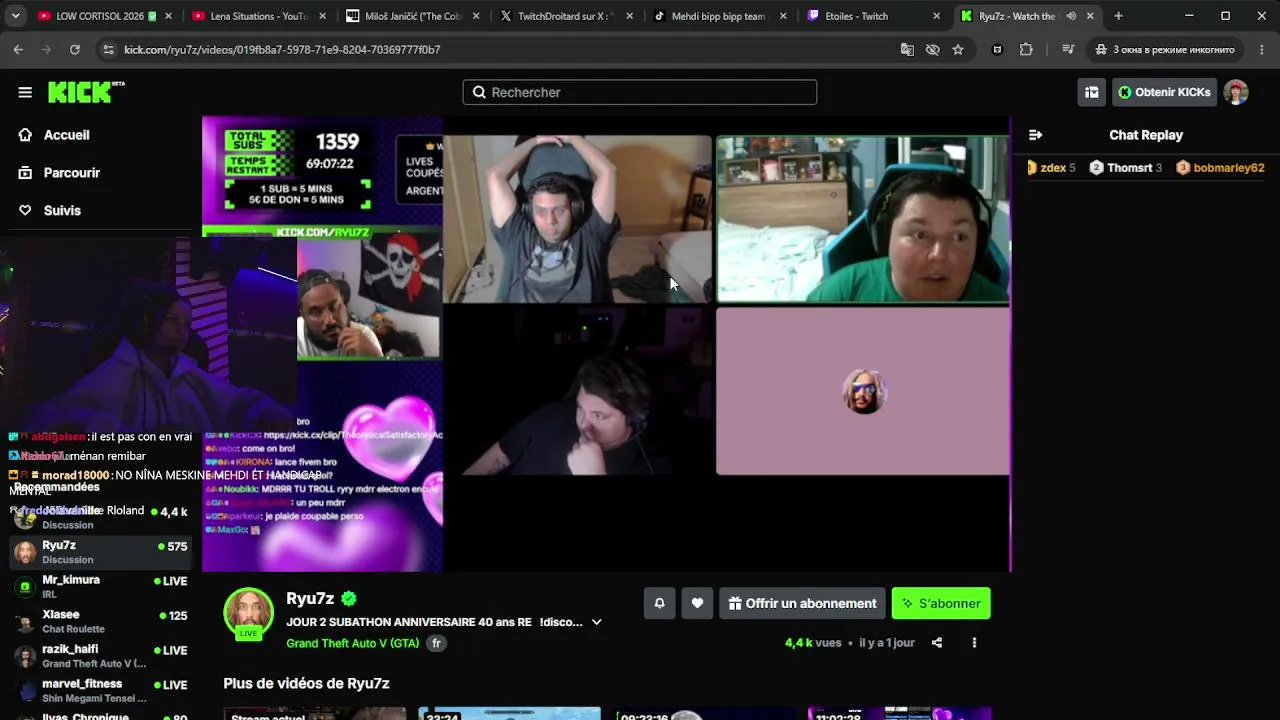Focus the Rechercher search field
This screenshot has height=720, width=1280.
pyautogui.click(x=640, y=92)
